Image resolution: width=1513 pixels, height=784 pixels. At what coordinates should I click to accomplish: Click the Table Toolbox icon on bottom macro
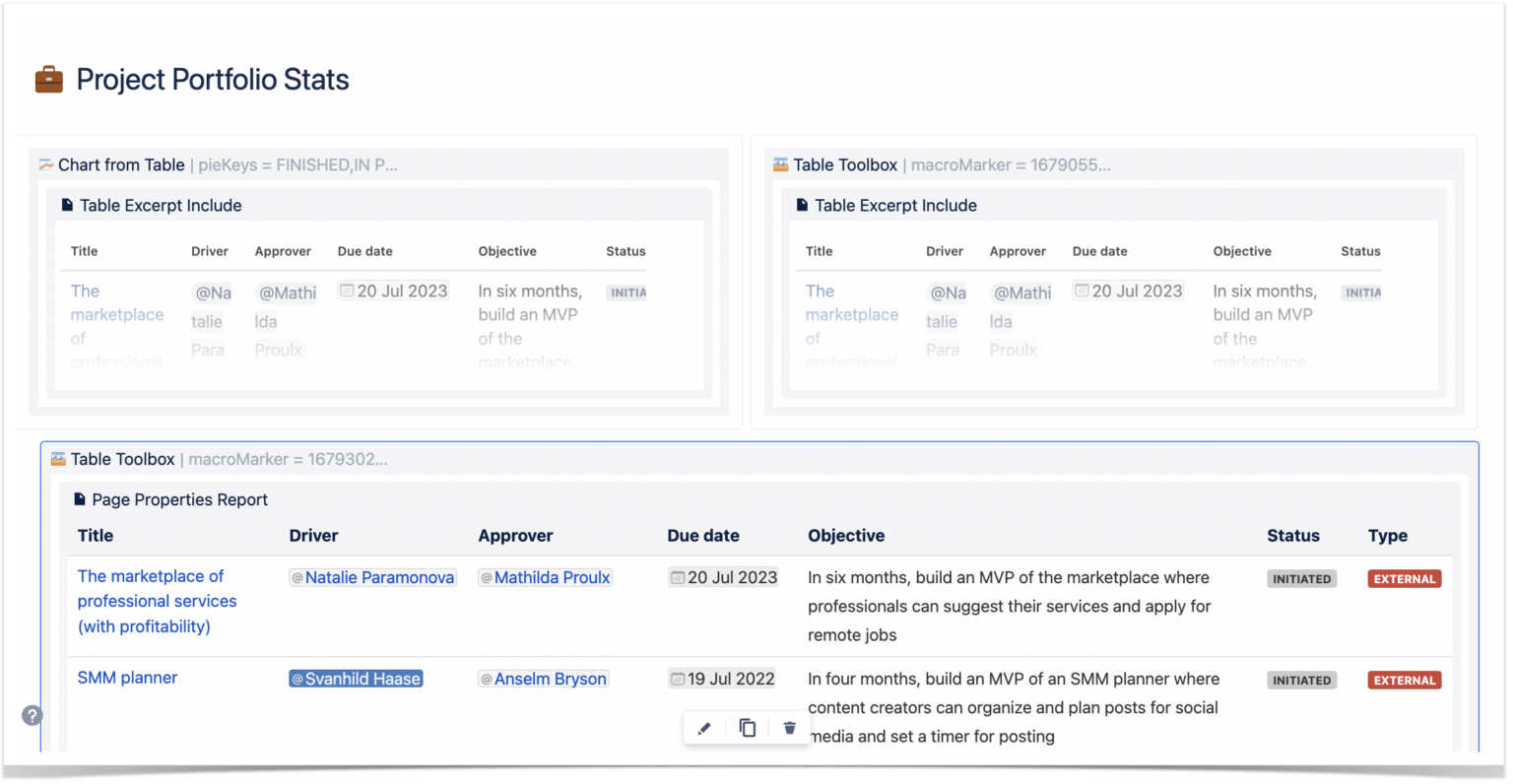61,459
